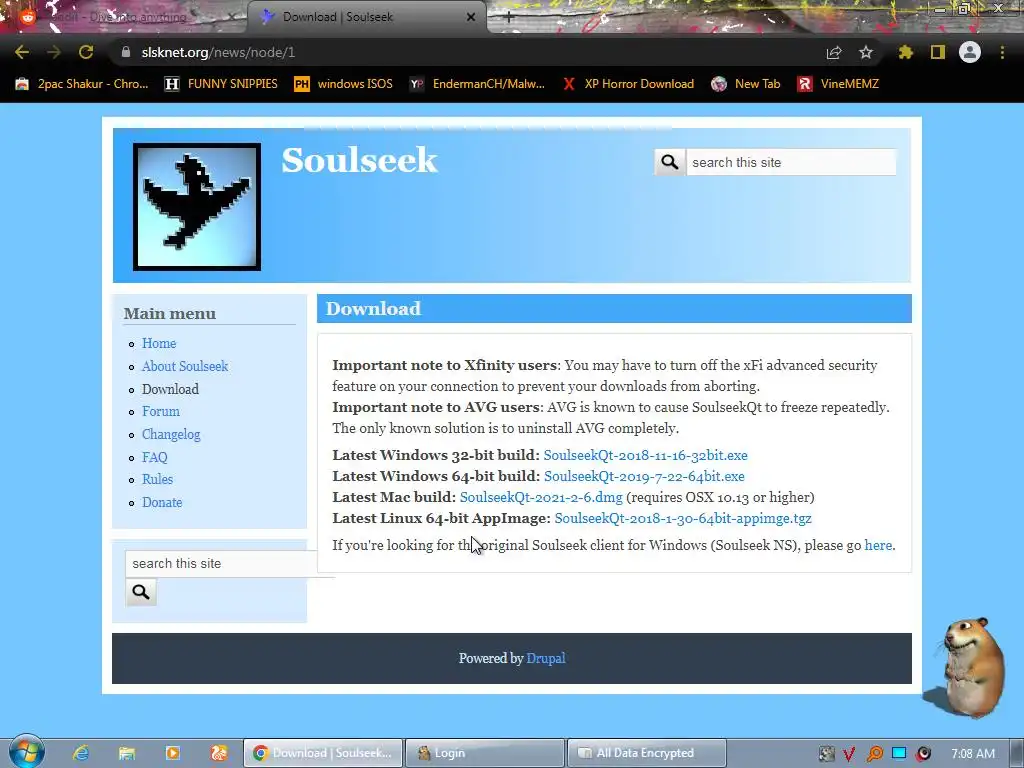This screenshot has width=1024, height=768.
Task: Open the media player taskbar icon
Action: pyautogui.click(x=173, y=753)
